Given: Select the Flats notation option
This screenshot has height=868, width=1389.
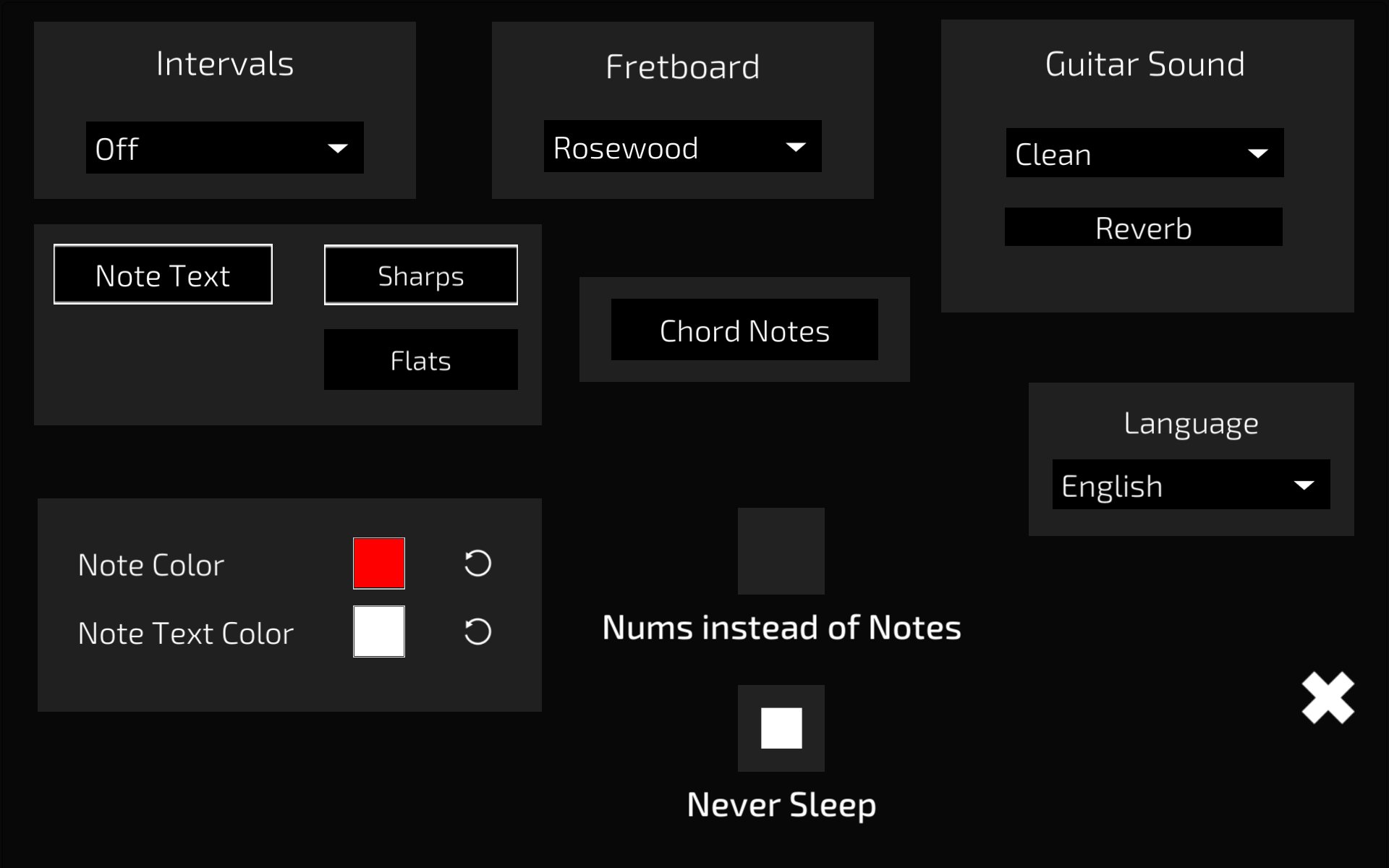Looking at the screenshot, I should pyautogui.click(x=420, y=360).
